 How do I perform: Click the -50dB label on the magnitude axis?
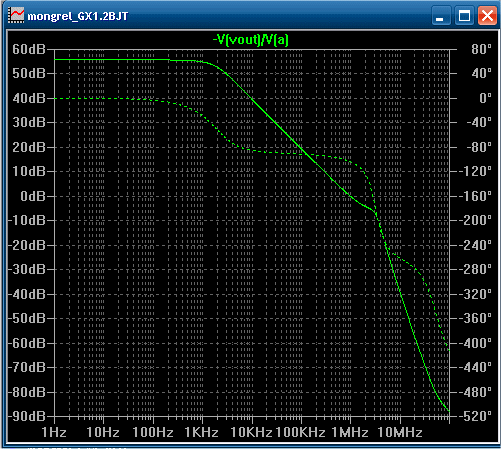pyautogui.click(x=27, y=318)
